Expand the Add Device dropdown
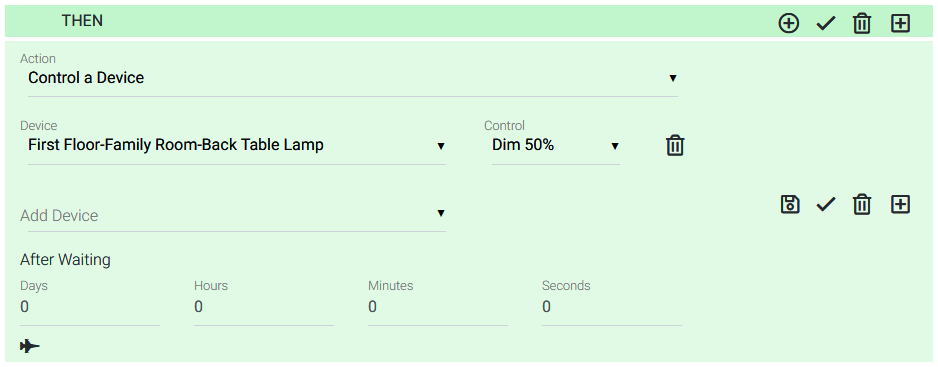 tap(233, 215)
